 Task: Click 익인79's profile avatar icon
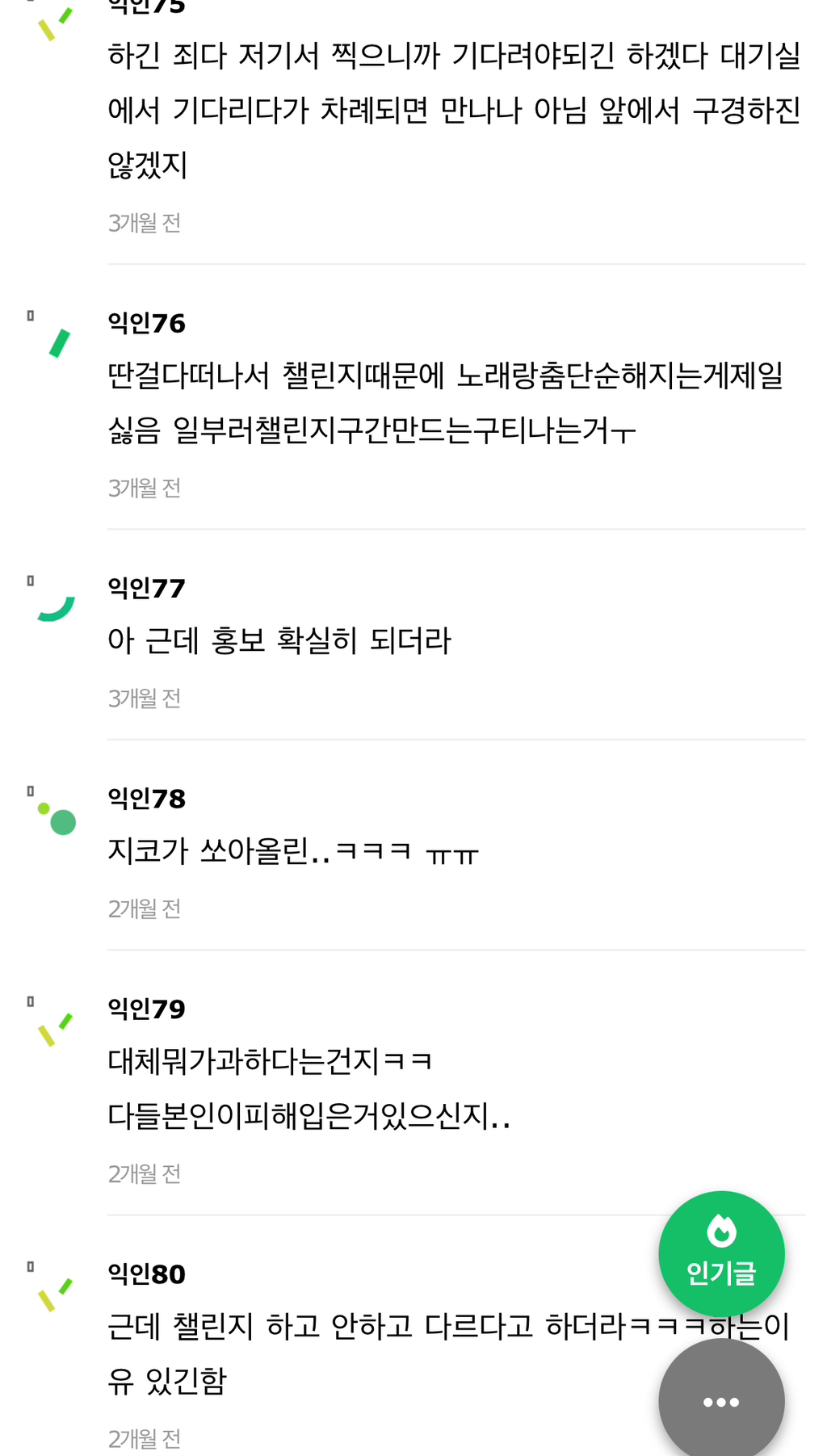click(x=56, y=1030)
